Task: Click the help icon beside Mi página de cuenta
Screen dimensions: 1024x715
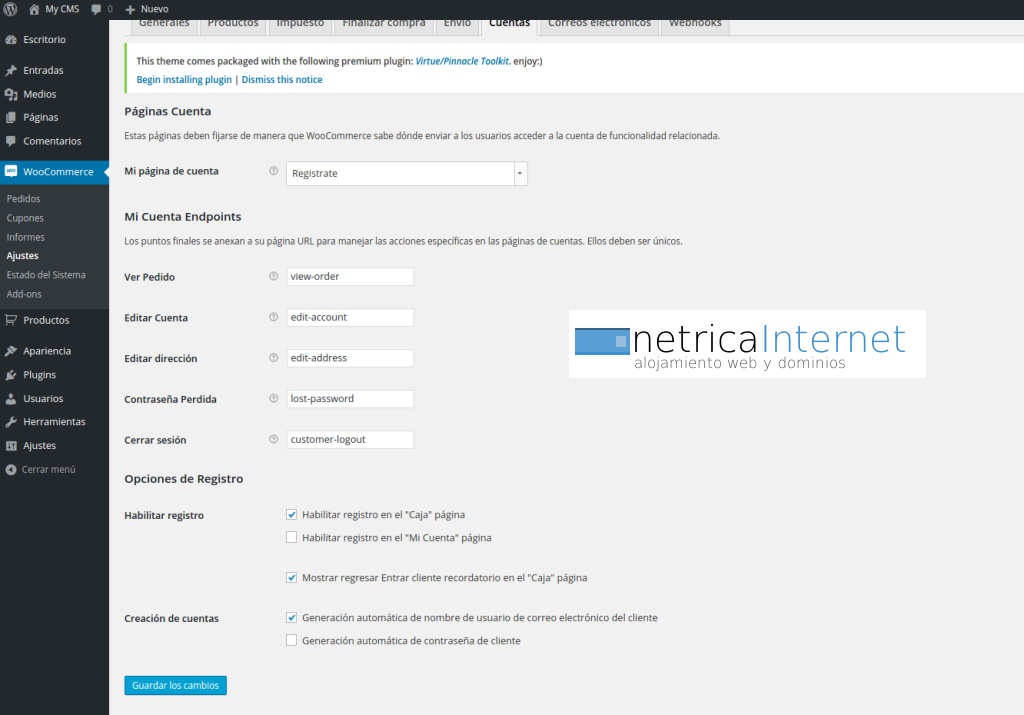Action: 274,171
